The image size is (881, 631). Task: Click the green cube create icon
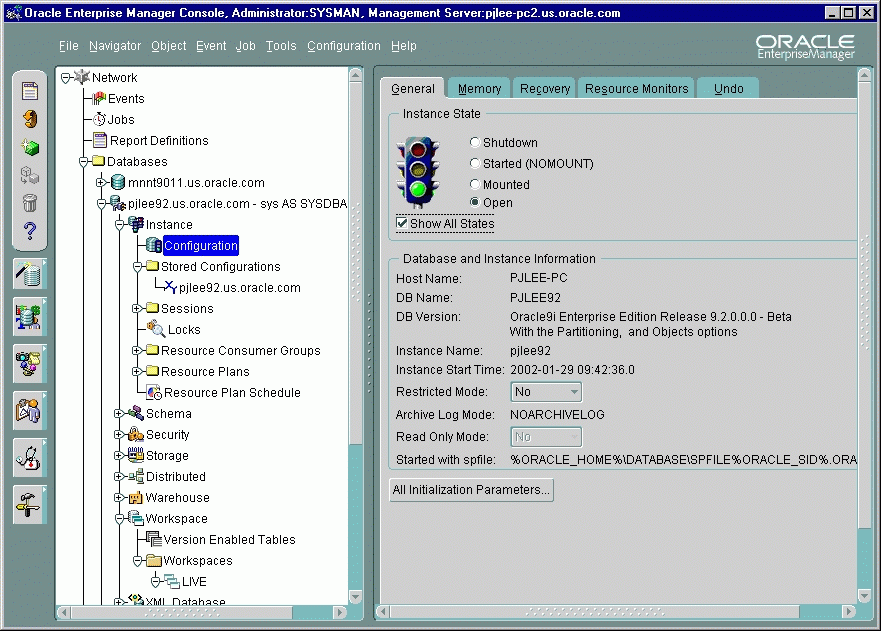(30, 148)
